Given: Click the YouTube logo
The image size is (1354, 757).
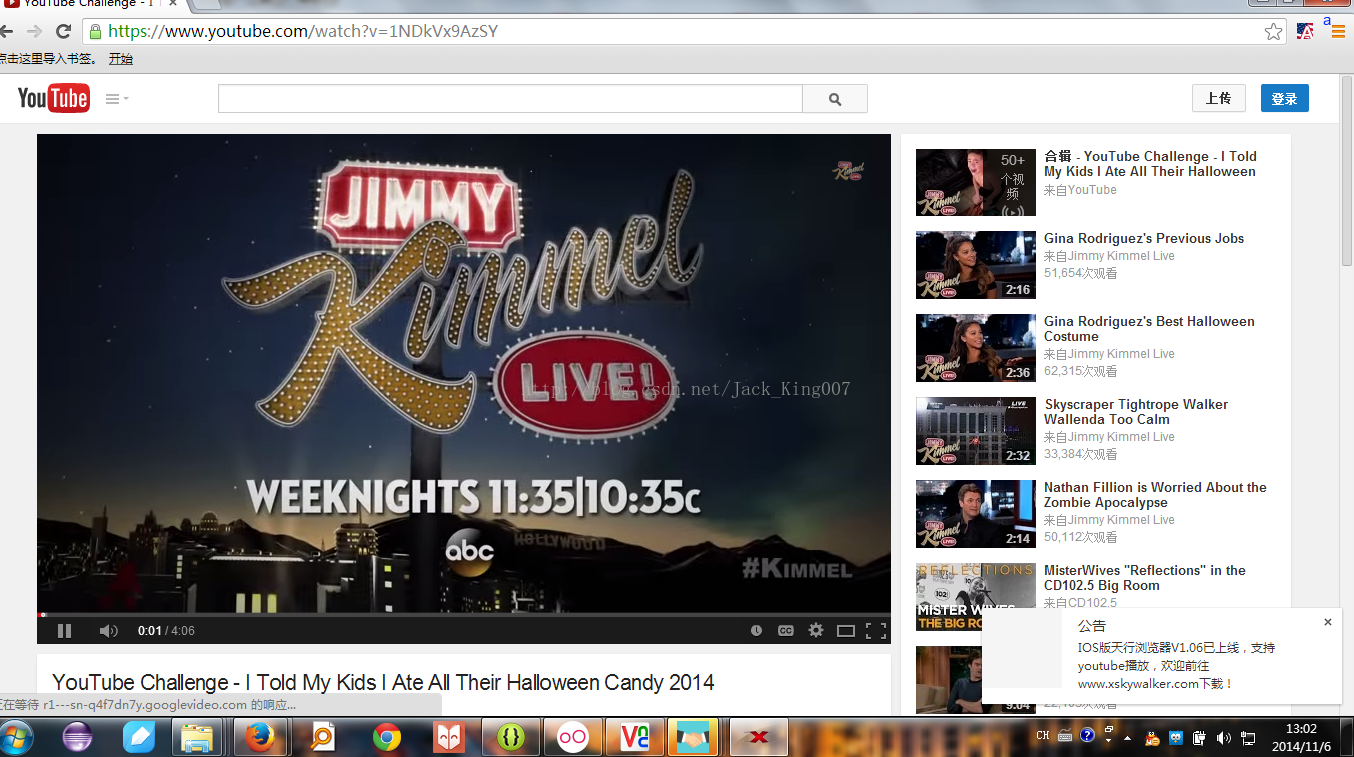Looking at the screenshot, I should tap(54, 98).
